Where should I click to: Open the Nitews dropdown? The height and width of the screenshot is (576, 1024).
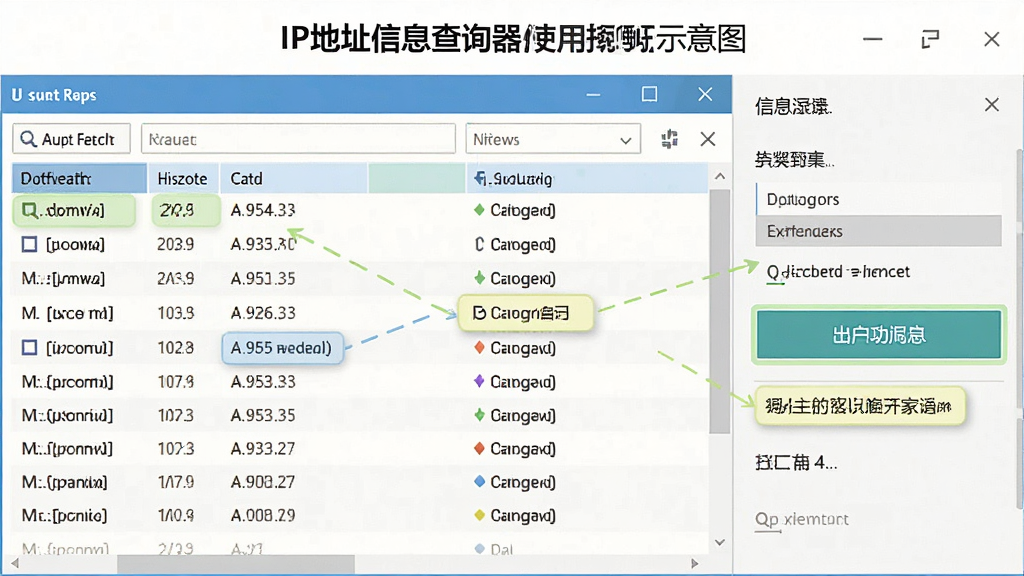[x=552, y=139]
